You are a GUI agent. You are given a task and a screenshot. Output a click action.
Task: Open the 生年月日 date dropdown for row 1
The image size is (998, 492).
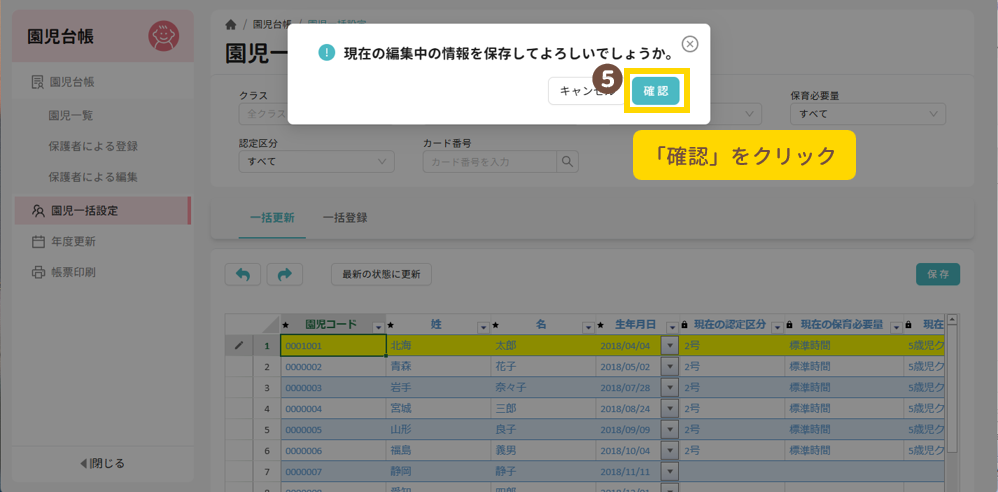(669, 346)
